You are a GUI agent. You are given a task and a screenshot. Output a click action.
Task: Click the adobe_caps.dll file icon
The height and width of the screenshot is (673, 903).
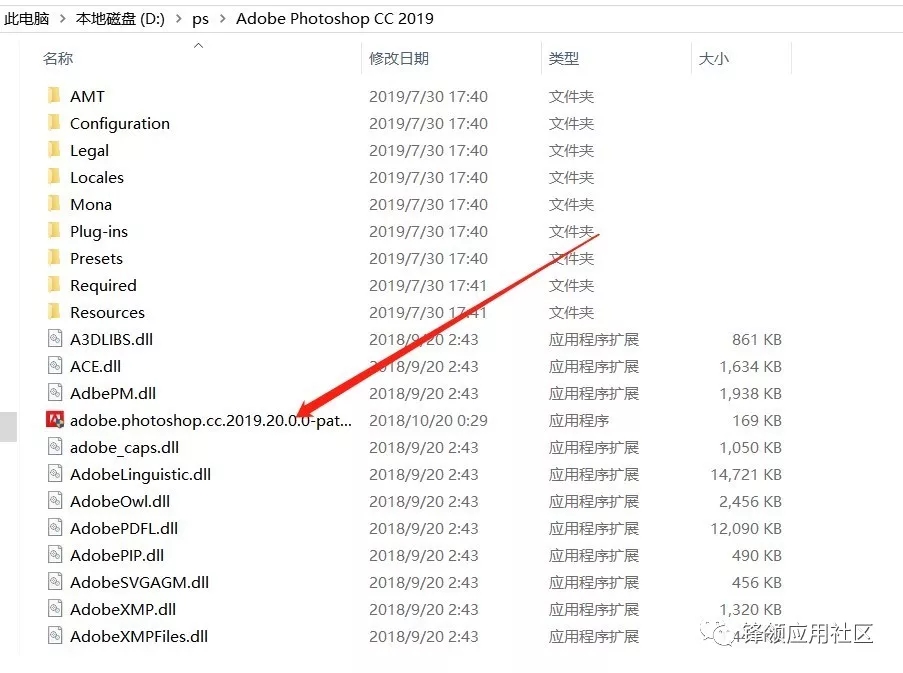point(55,447)
